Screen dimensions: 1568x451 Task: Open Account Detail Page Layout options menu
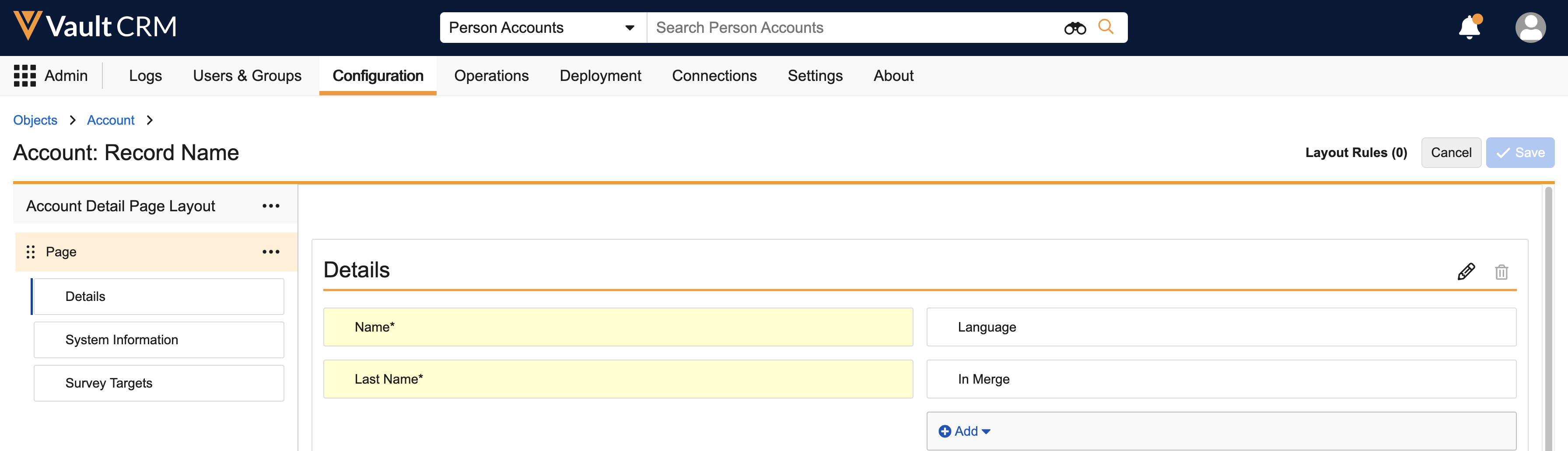click(271, 206)
